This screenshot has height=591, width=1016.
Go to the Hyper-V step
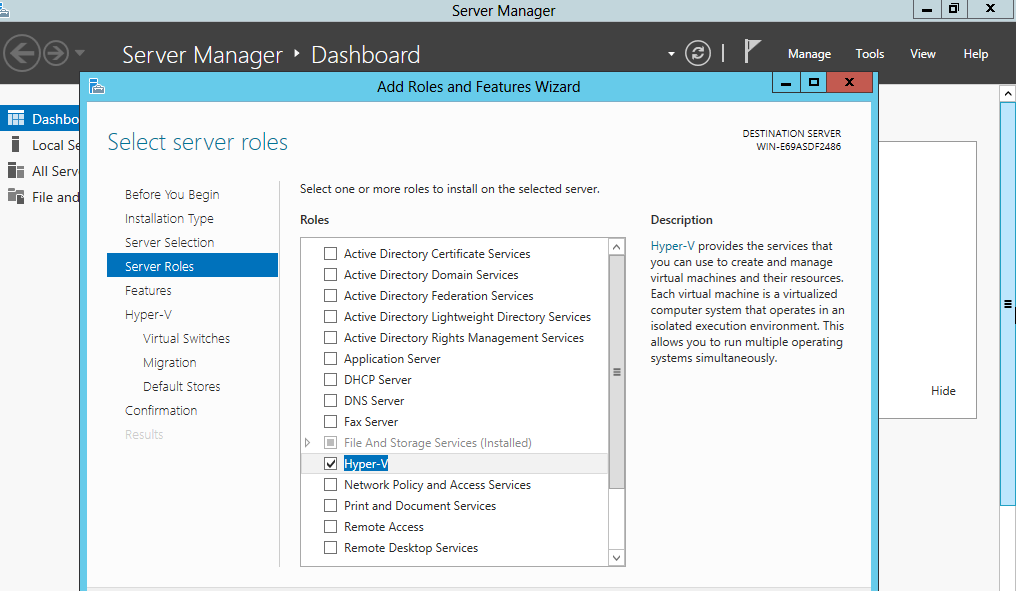148,314
